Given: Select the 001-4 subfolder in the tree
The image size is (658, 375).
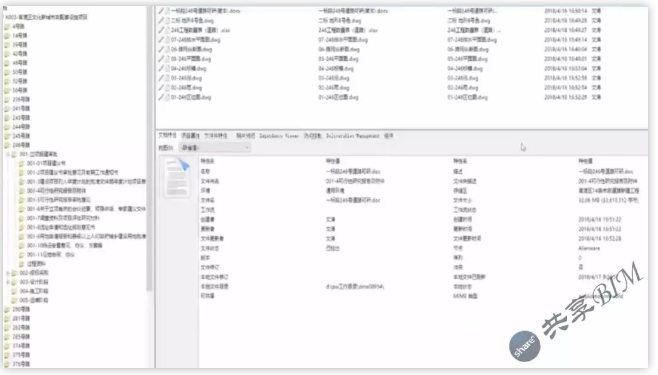Looking at the screenshot, I should pos(56,191).
